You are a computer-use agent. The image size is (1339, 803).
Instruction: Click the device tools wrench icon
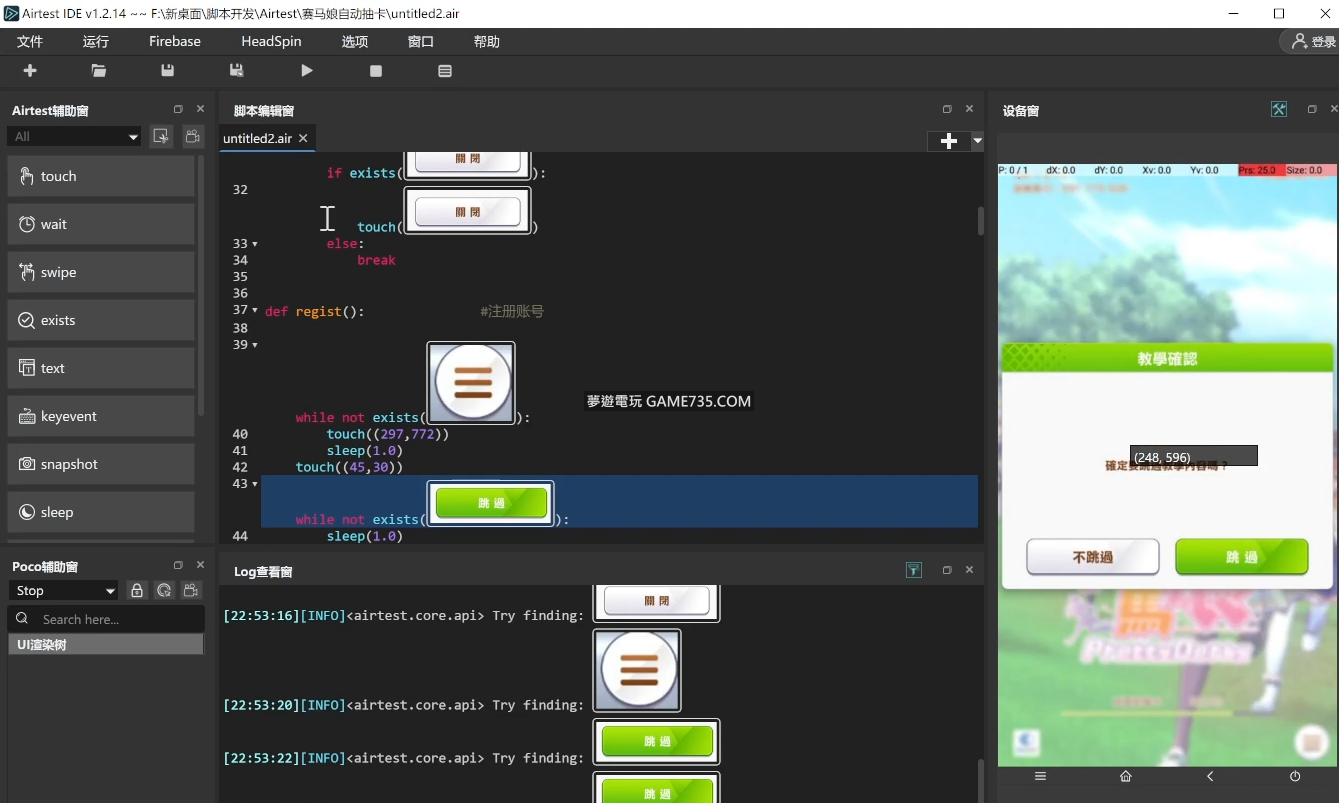(x=1279, y=110)
